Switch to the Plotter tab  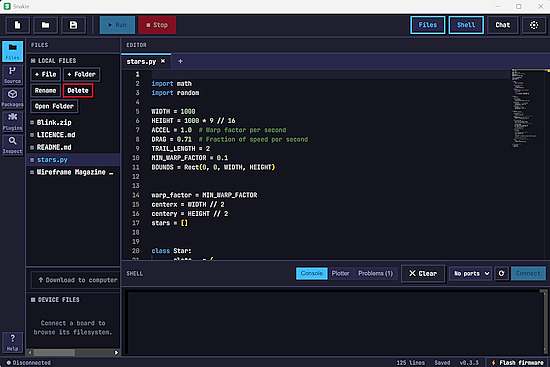(x=340, y=273)
